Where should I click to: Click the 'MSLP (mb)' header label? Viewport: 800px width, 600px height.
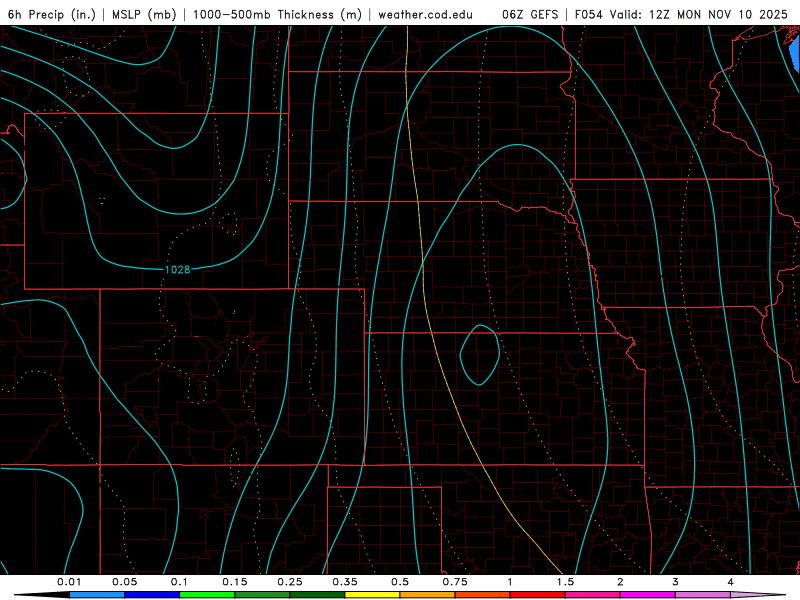pos(144,14)
